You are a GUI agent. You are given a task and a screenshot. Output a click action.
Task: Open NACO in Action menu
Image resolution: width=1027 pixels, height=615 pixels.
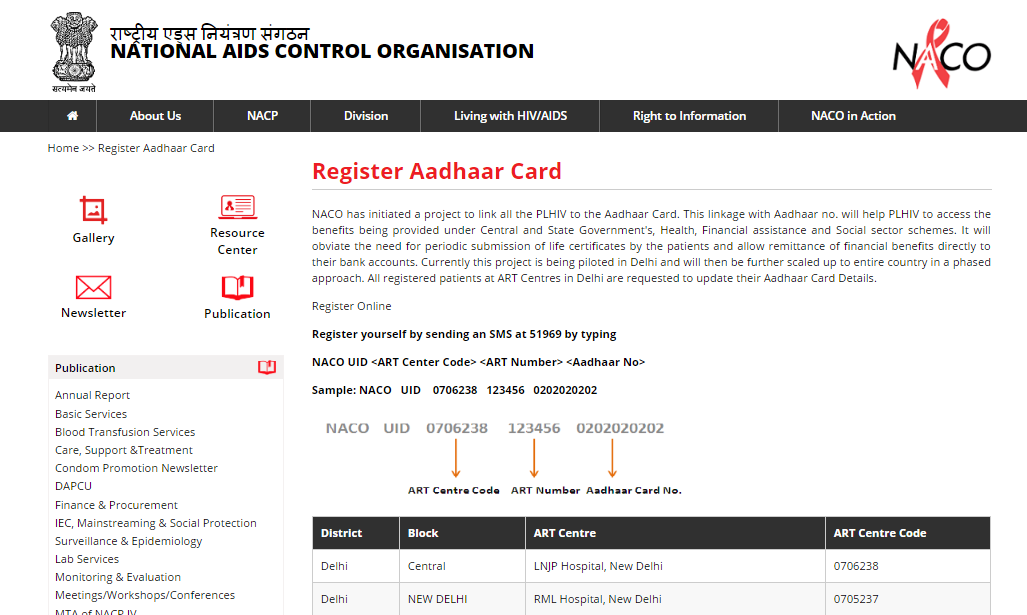(853, 116)
